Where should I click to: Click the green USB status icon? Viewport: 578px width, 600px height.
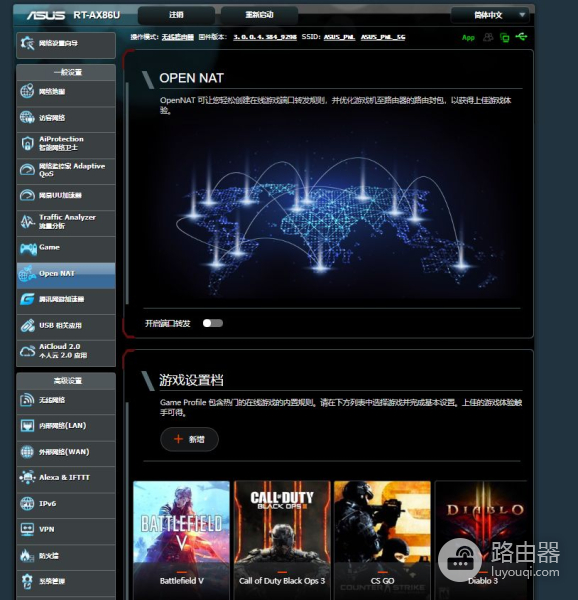point(521,37)
